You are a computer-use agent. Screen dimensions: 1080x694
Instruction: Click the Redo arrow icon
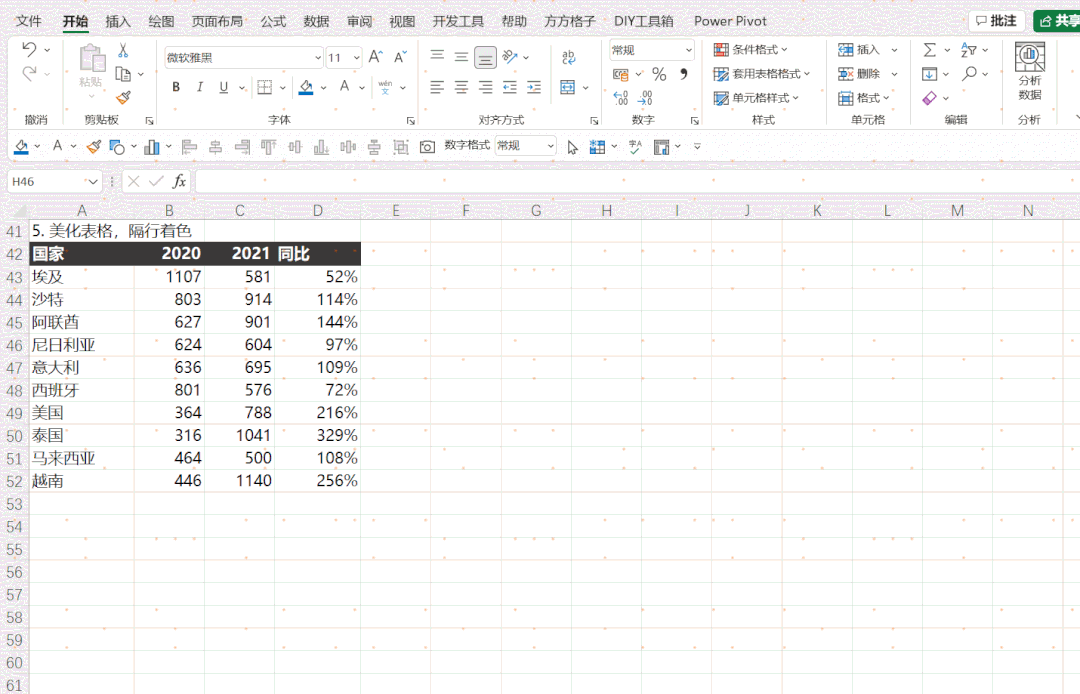pyautogui.click(x=29, y=74)
